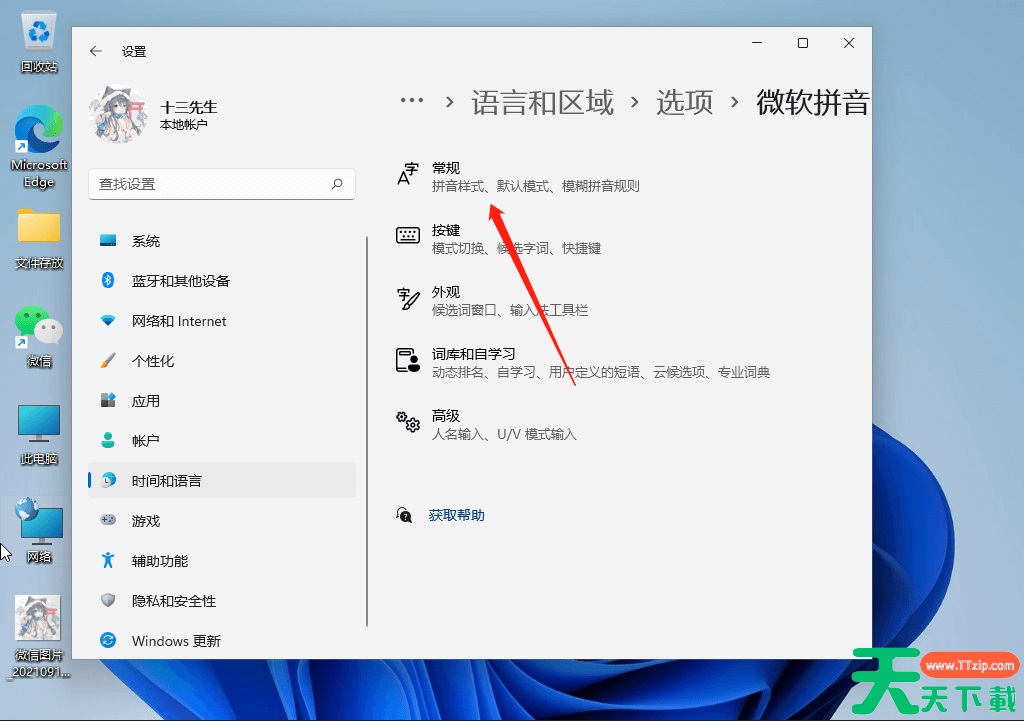Image resolution: width=1024 pixels, height=721 pixels.
Task: Maximize the 设置 window
Action: 803,42
